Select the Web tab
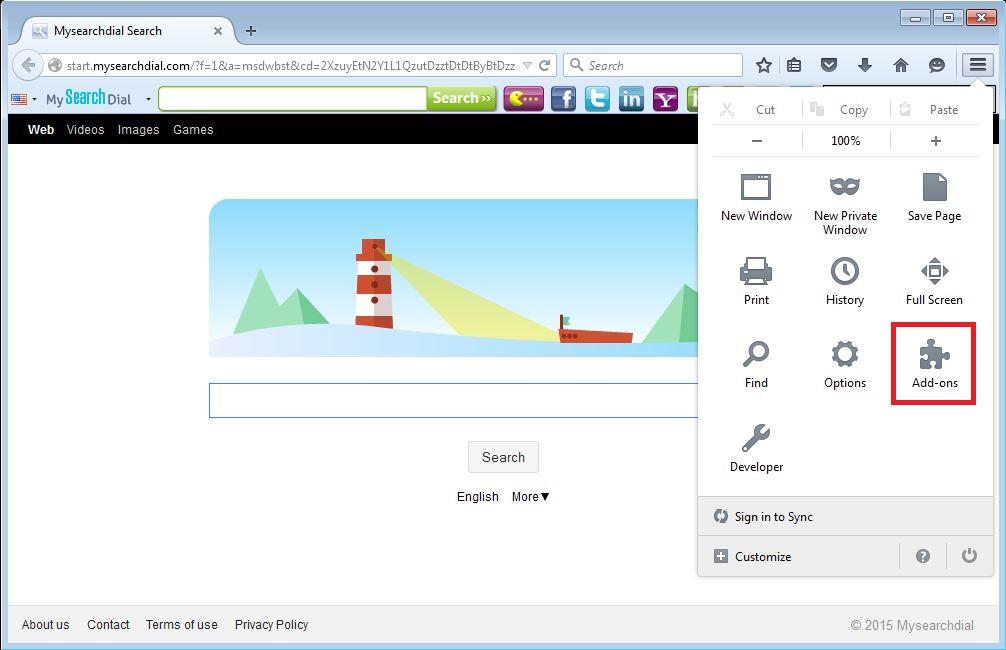The width and height of the screenshot is (1006, 650). (x=40, y=129)
